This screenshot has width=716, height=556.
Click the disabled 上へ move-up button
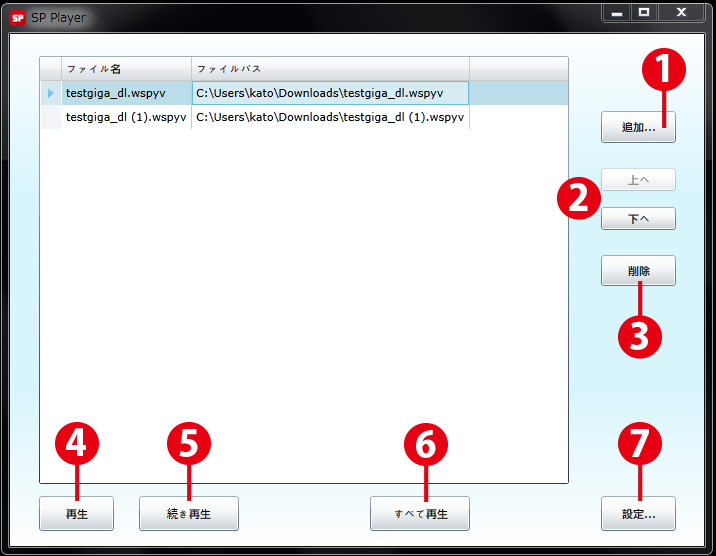coord(638,180)
